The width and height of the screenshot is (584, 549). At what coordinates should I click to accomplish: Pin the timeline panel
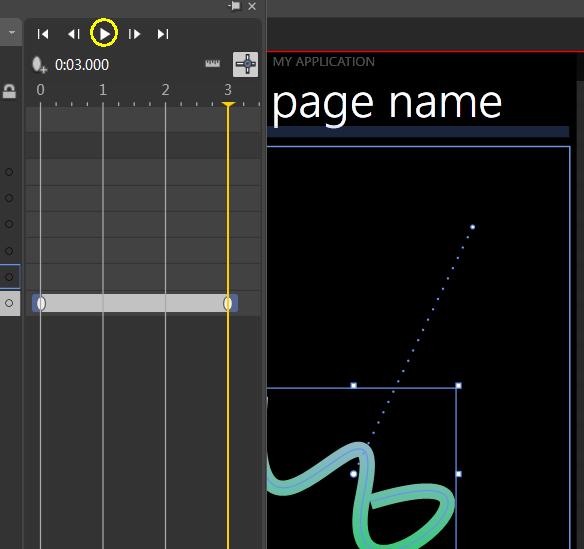point(235,6)
